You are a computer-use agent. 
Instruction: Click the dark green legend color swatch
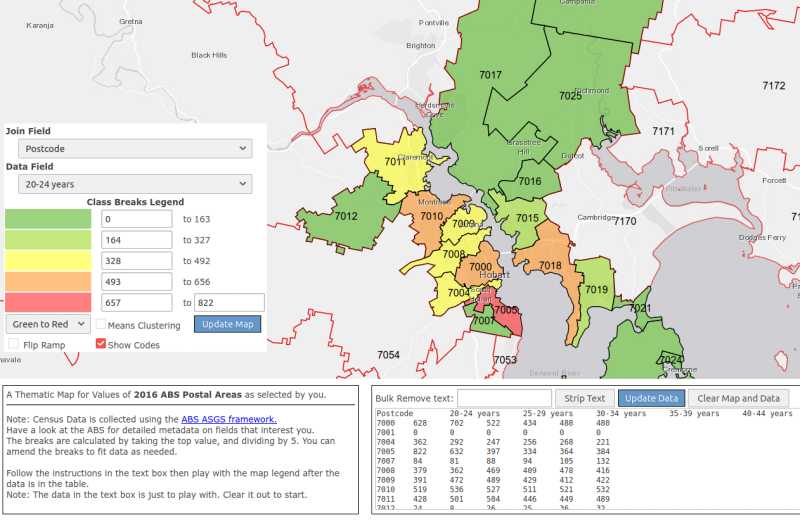pyautogui.click(x=49, y=218)
